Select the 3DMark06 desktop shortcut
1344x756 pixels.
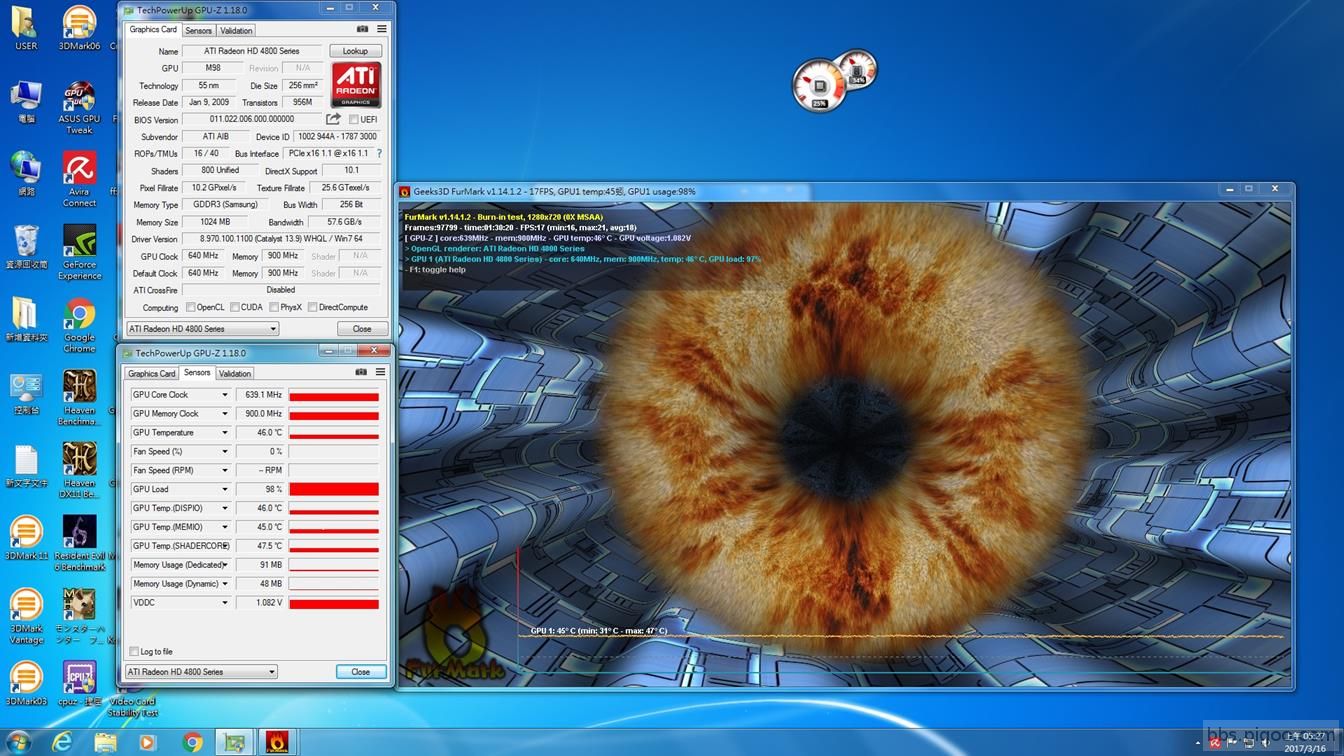pos(79,28)
